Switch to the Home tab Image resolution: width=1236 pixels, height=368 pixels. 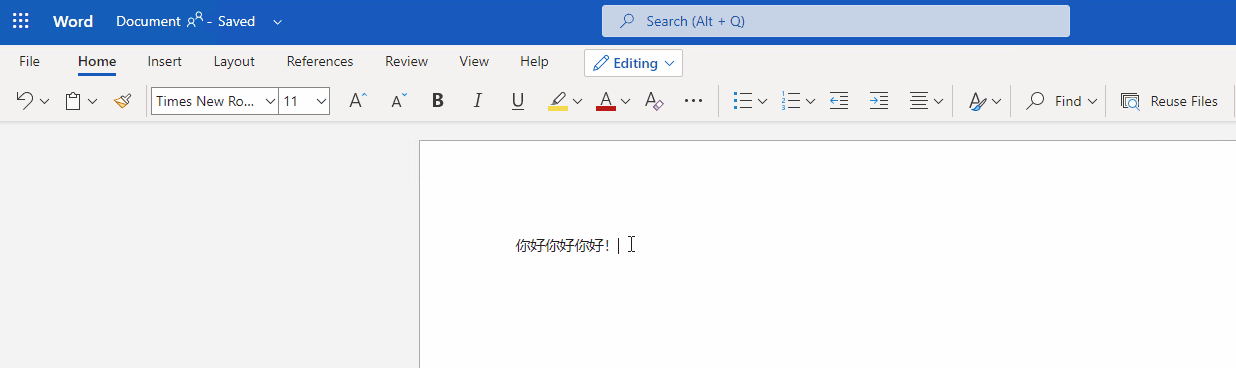tap(97, 61)
